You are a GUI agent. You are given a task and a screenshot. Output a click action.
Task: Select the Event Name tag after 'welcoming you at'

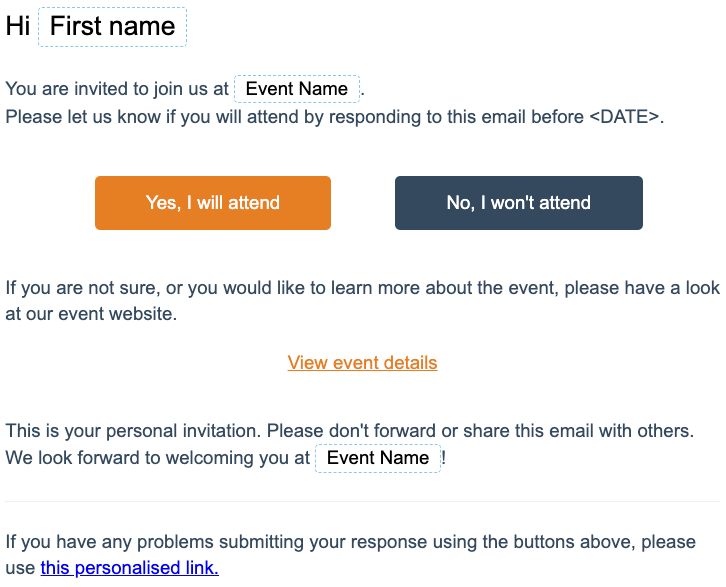pyautogui.click(x=378, y=458)
